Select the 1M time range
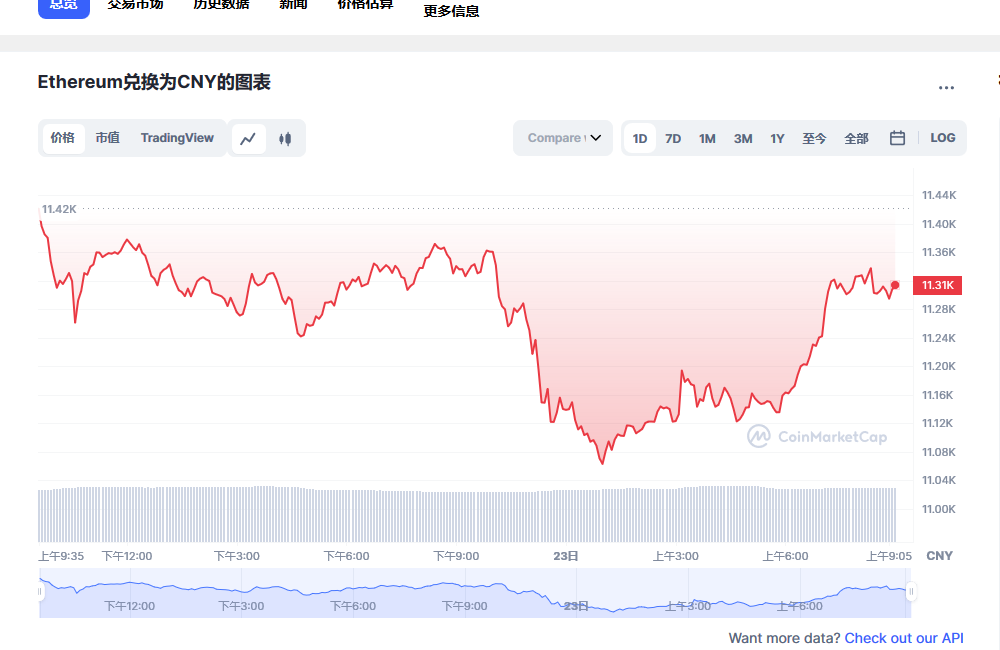1000x650 pixels. pyautogui.click(x=707, y=138)
